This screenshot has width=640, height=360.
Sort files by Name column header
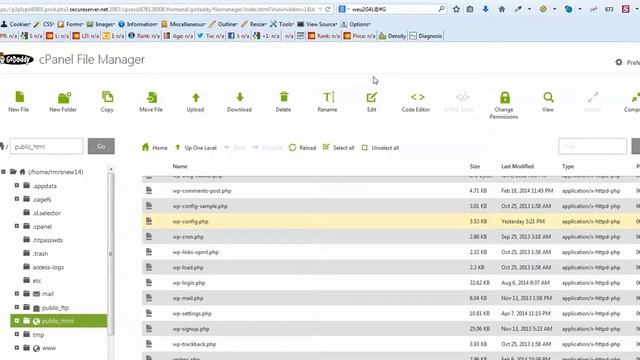click(x=180, y=166)
